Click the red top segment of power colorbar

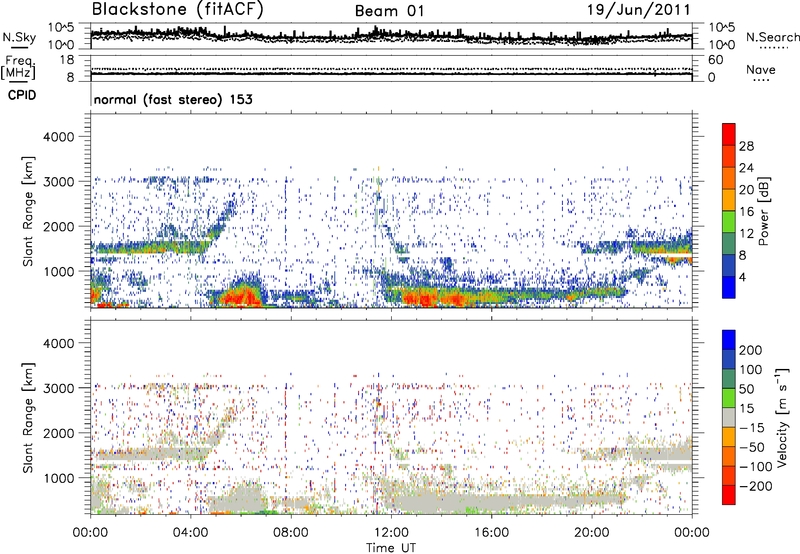(x=729, y=134)
